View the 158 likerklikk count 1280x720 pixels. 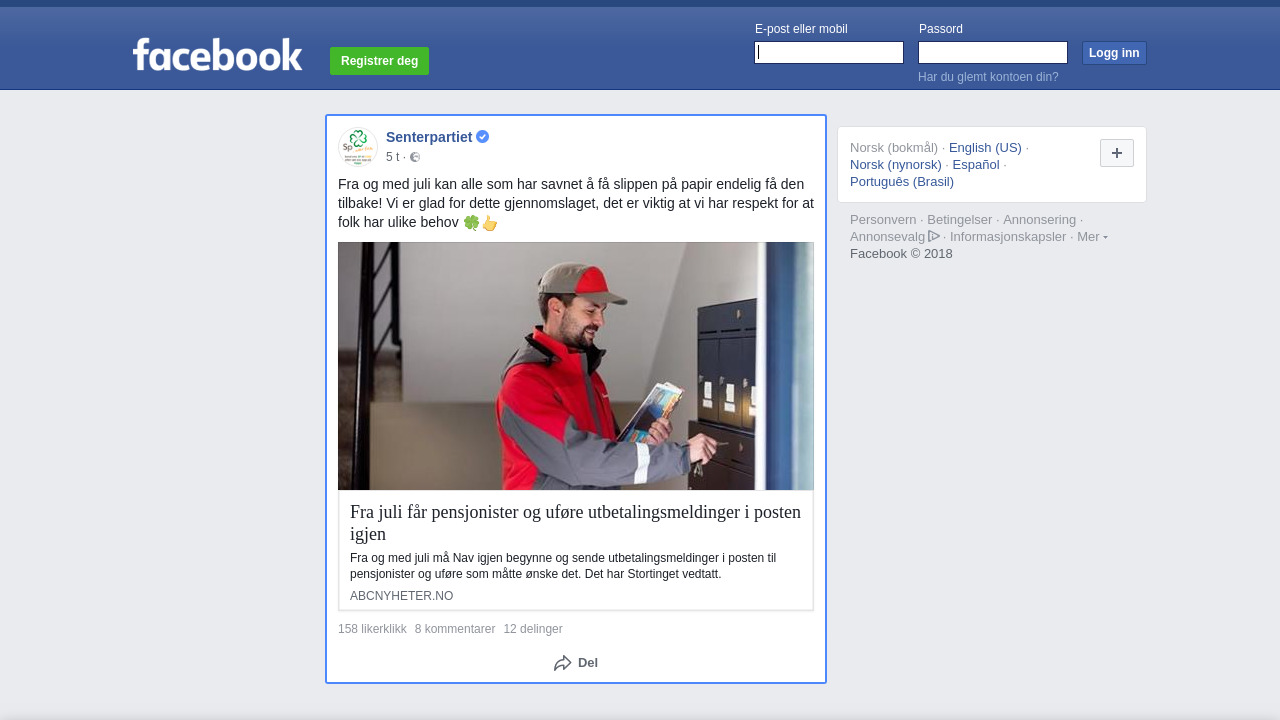pyautogui.click(x=372, y=629)
